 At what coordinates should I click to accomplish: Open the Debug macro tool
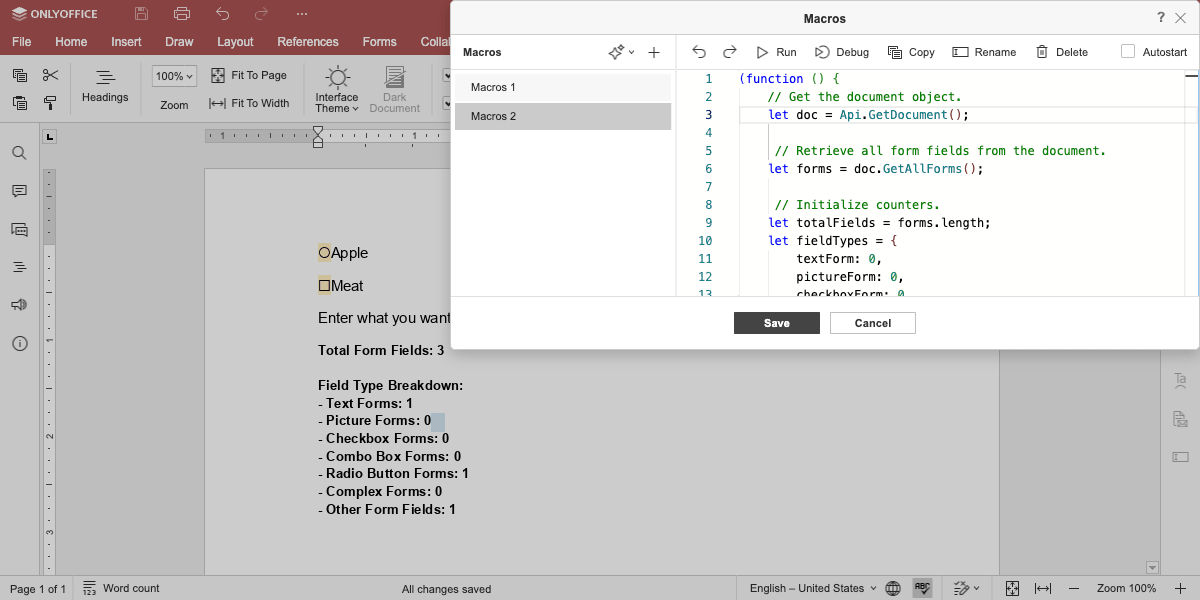[841, 52]
